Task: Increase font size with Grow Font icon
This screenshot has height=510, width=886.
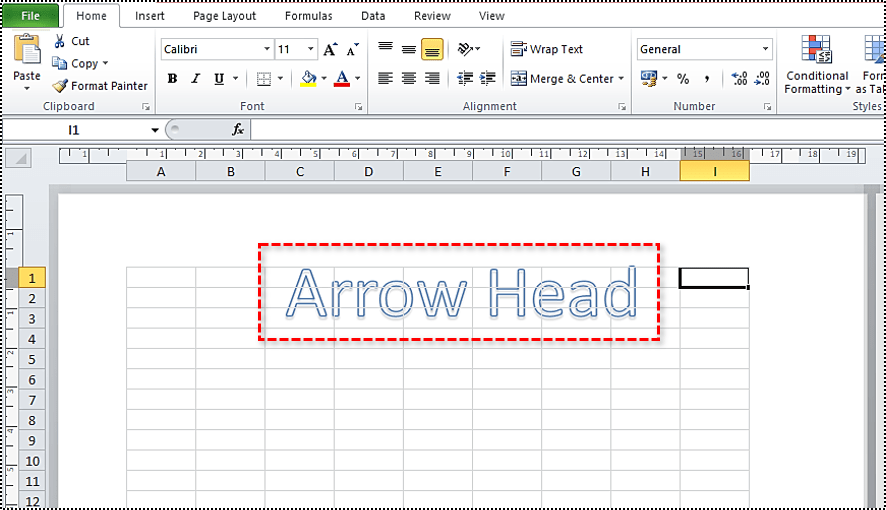Action: 330,49
